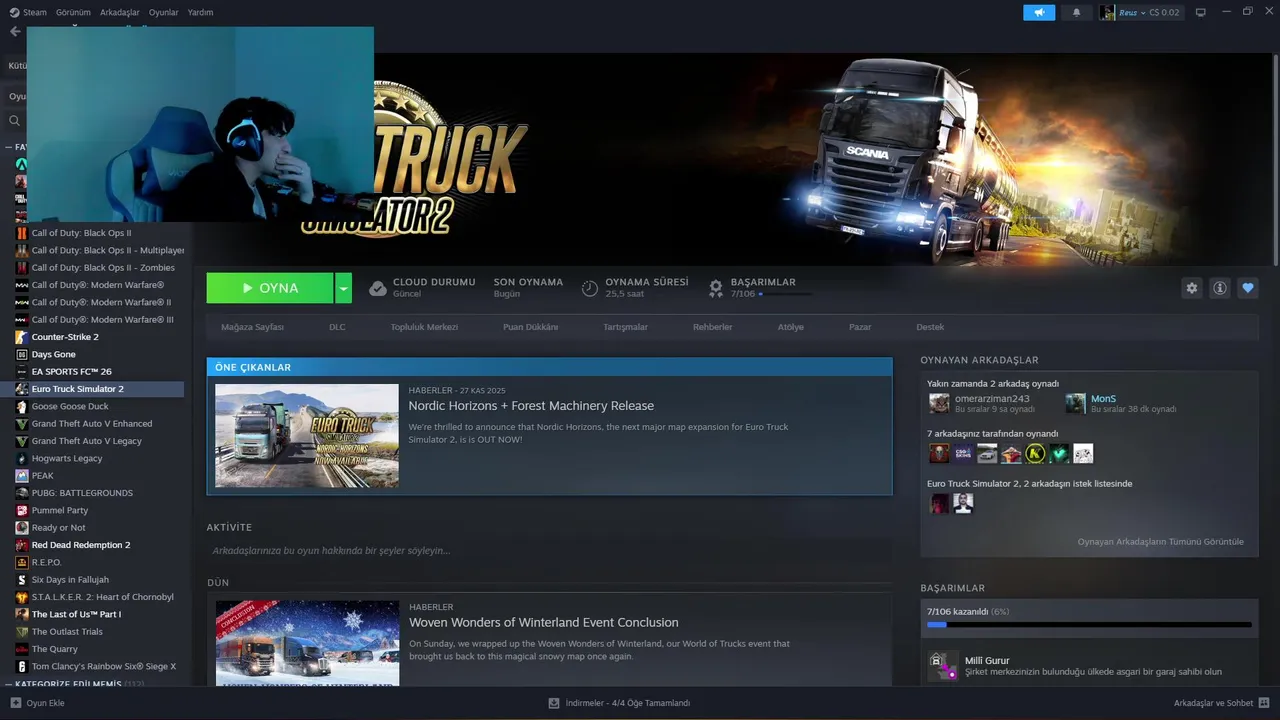Click Oynayan Arkadaşların Tümünü Görüntüle link
The image size is (1280, 720).
coord(1160,542)
